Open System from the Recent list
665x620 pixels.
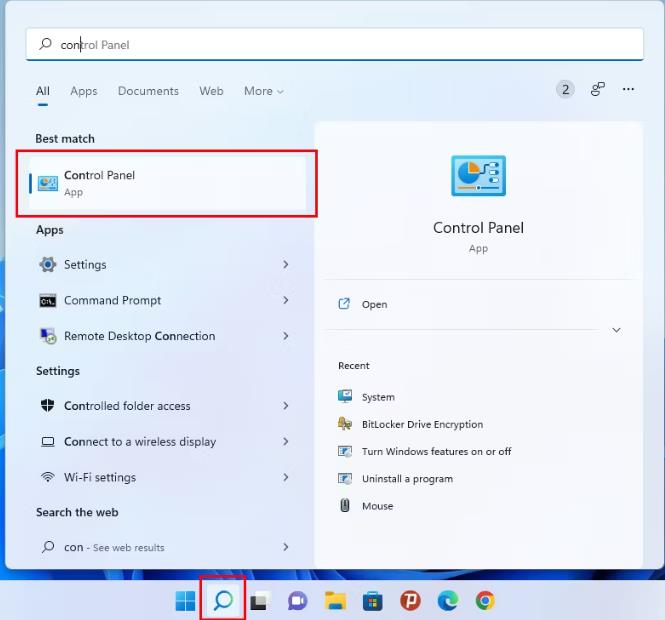click(x=378, y=397)
